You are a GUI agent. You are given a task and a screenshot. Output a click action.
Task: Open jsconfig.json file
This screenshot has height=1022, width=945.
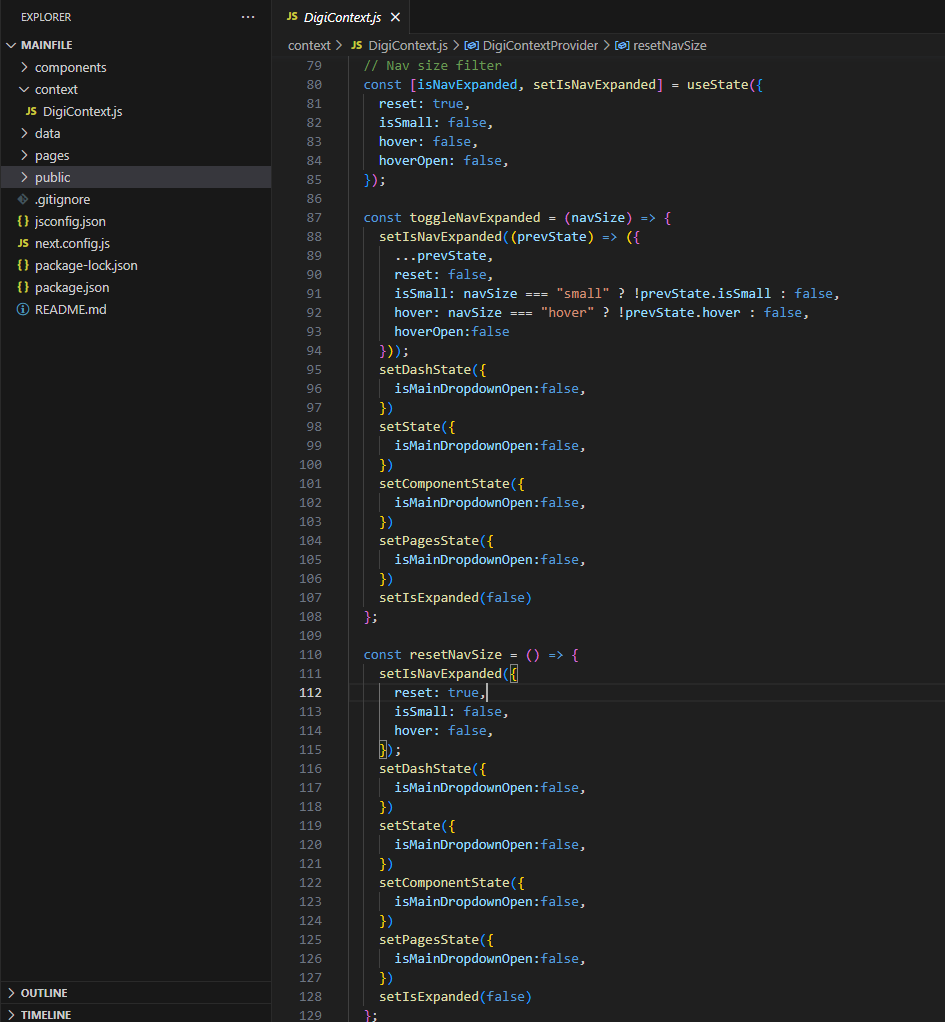coord(70,222)
